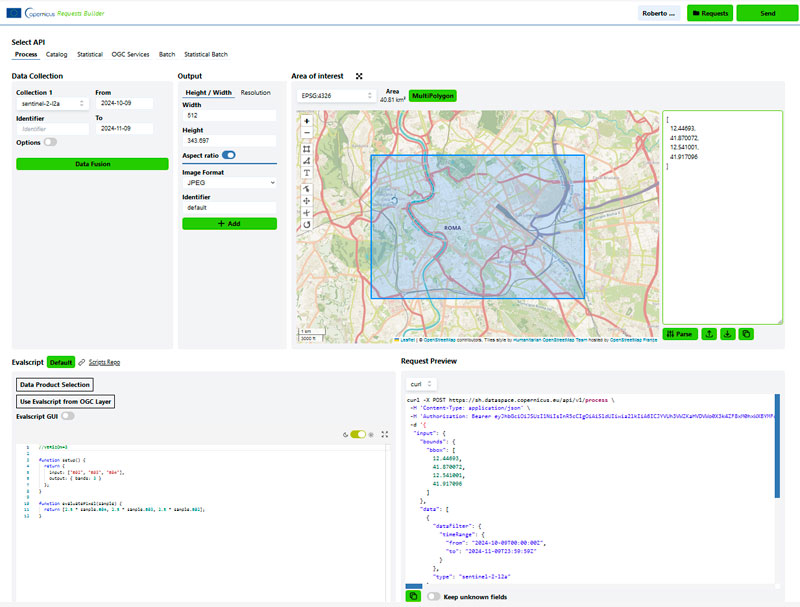
Task: Click the Data Collection Identifier input field
Action: pyautogui.click(x=53, y=129)
